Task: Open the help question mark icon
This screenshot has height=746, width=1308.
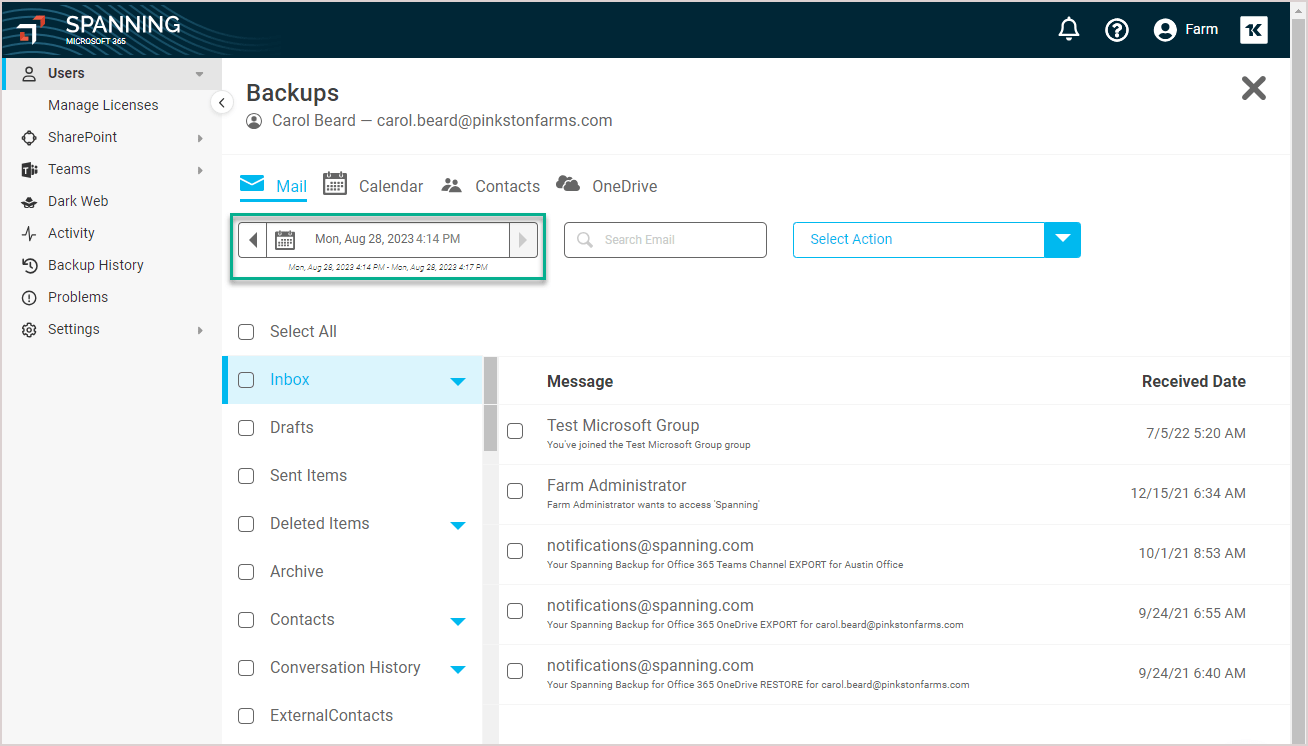Action: (1117, 29)
